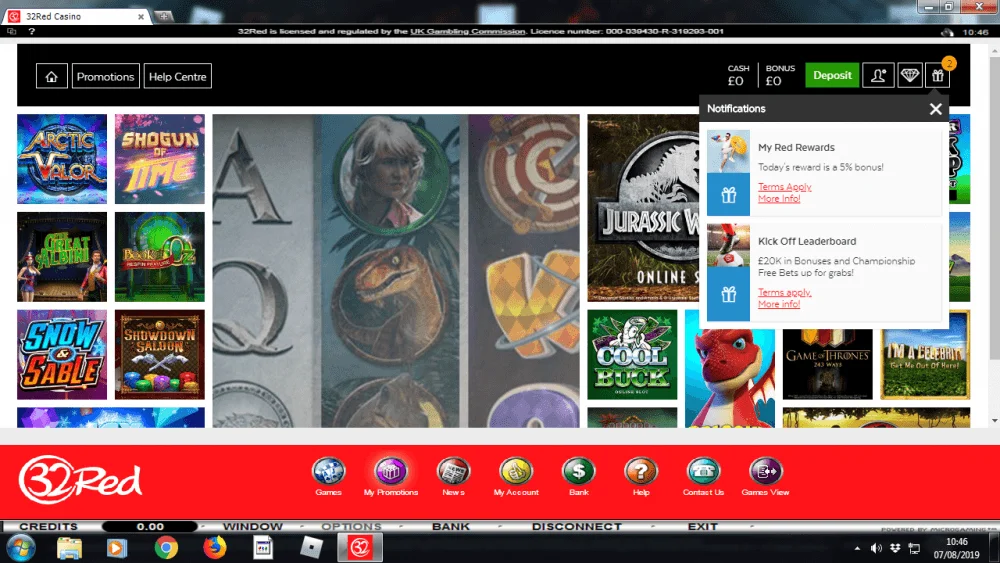Screen dimensions: 1000x563
Task: Select the 32Red Casino tab
Action: point(77,17)
